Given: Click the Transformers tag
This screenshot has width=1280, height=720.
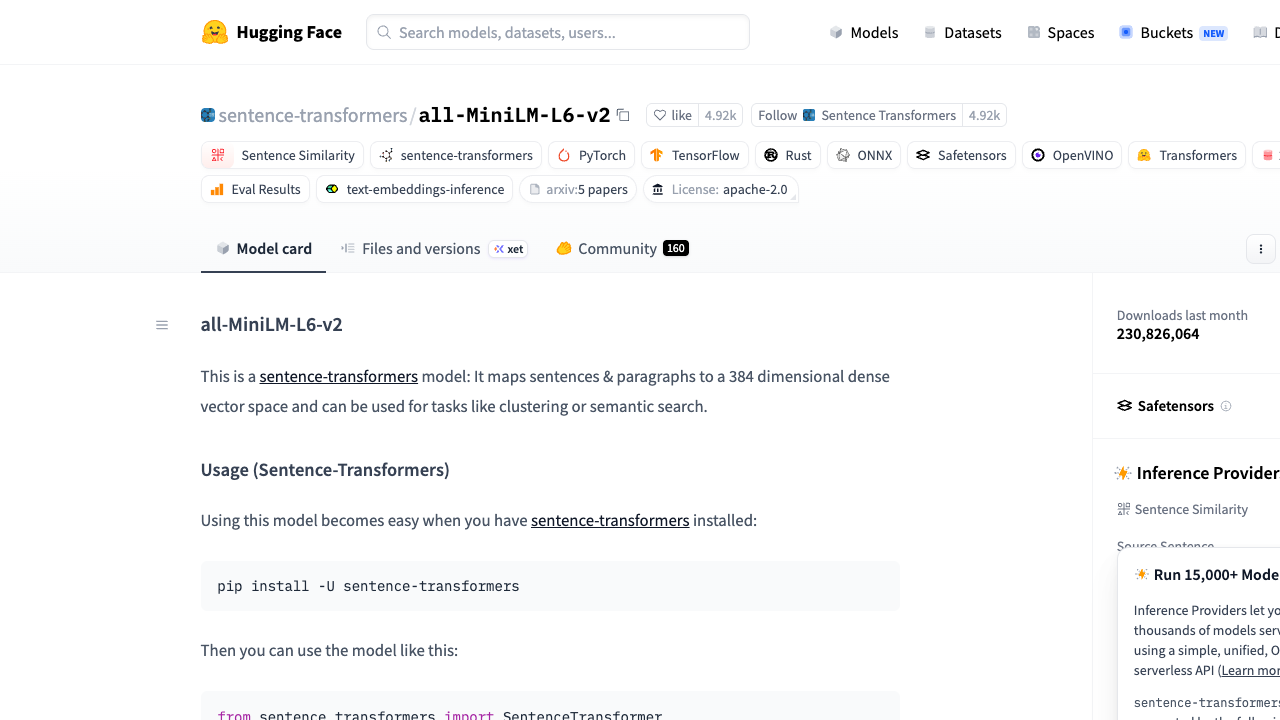Looking at the screenshot, I should coord(1187,155).
